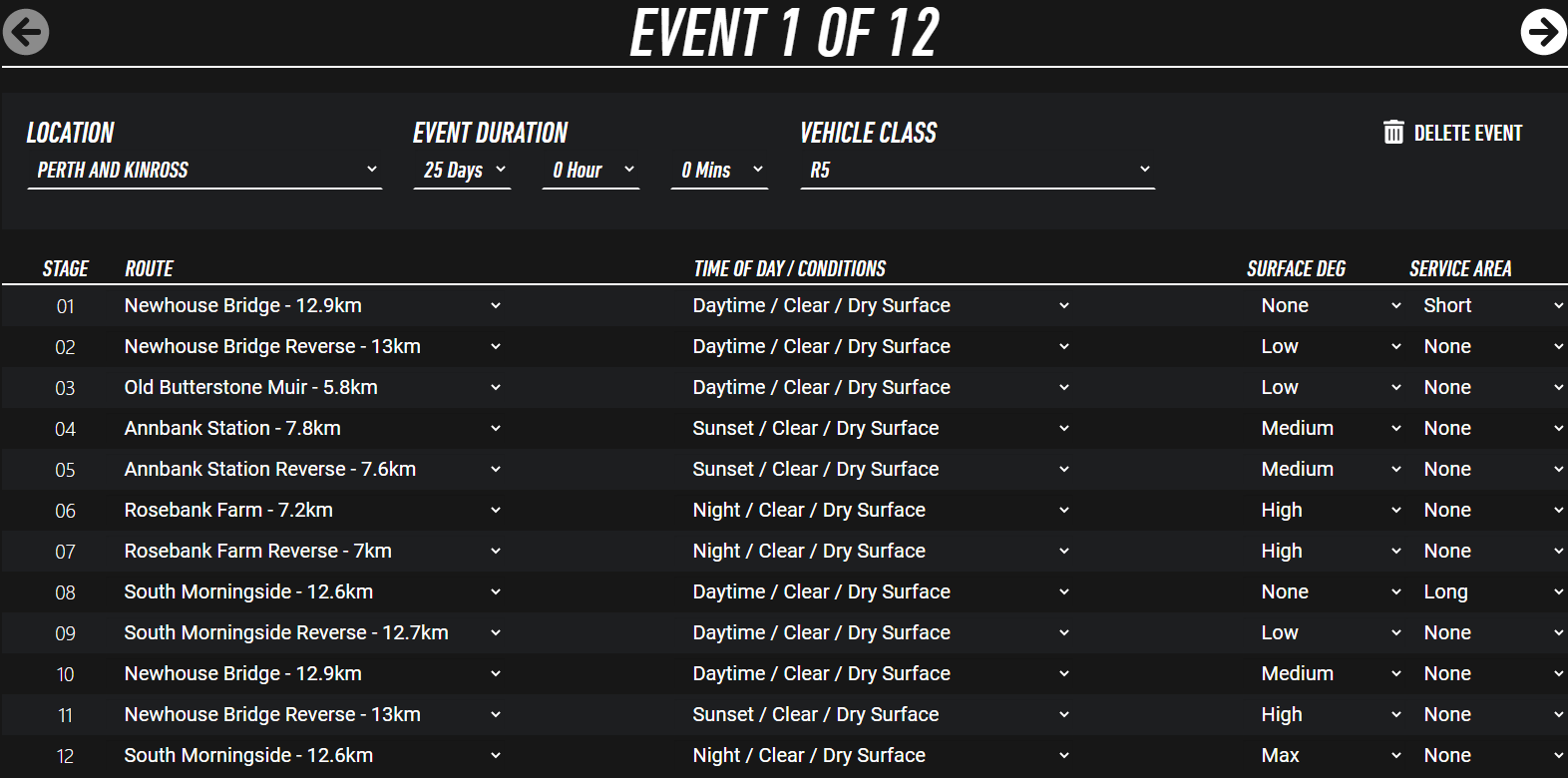This screenshot has width=1568, height=778.
Task: Go to next event with forward arrow
Action: pyautogui.click(x=1543, y=32)
